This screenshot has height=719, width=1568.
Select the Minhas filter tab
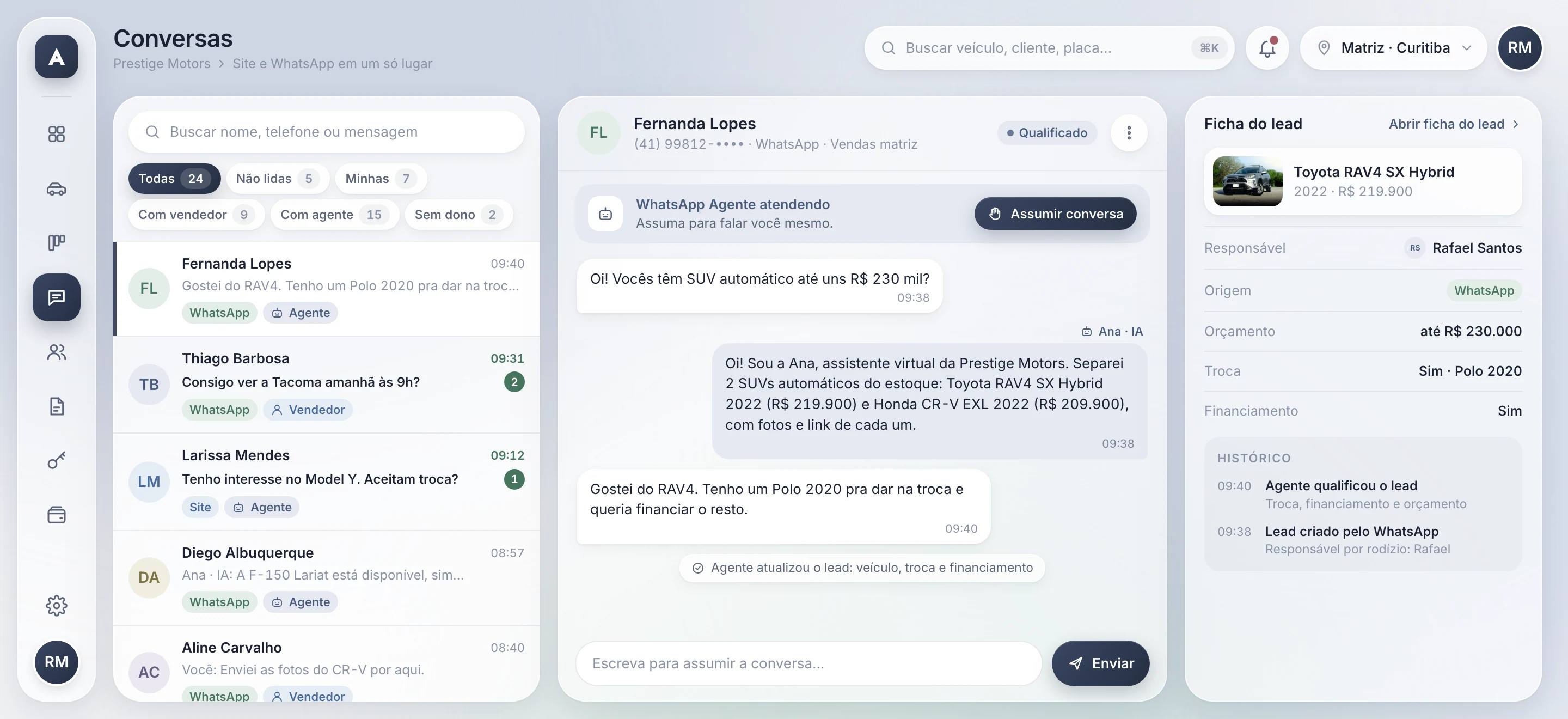(x=381, y=178)
